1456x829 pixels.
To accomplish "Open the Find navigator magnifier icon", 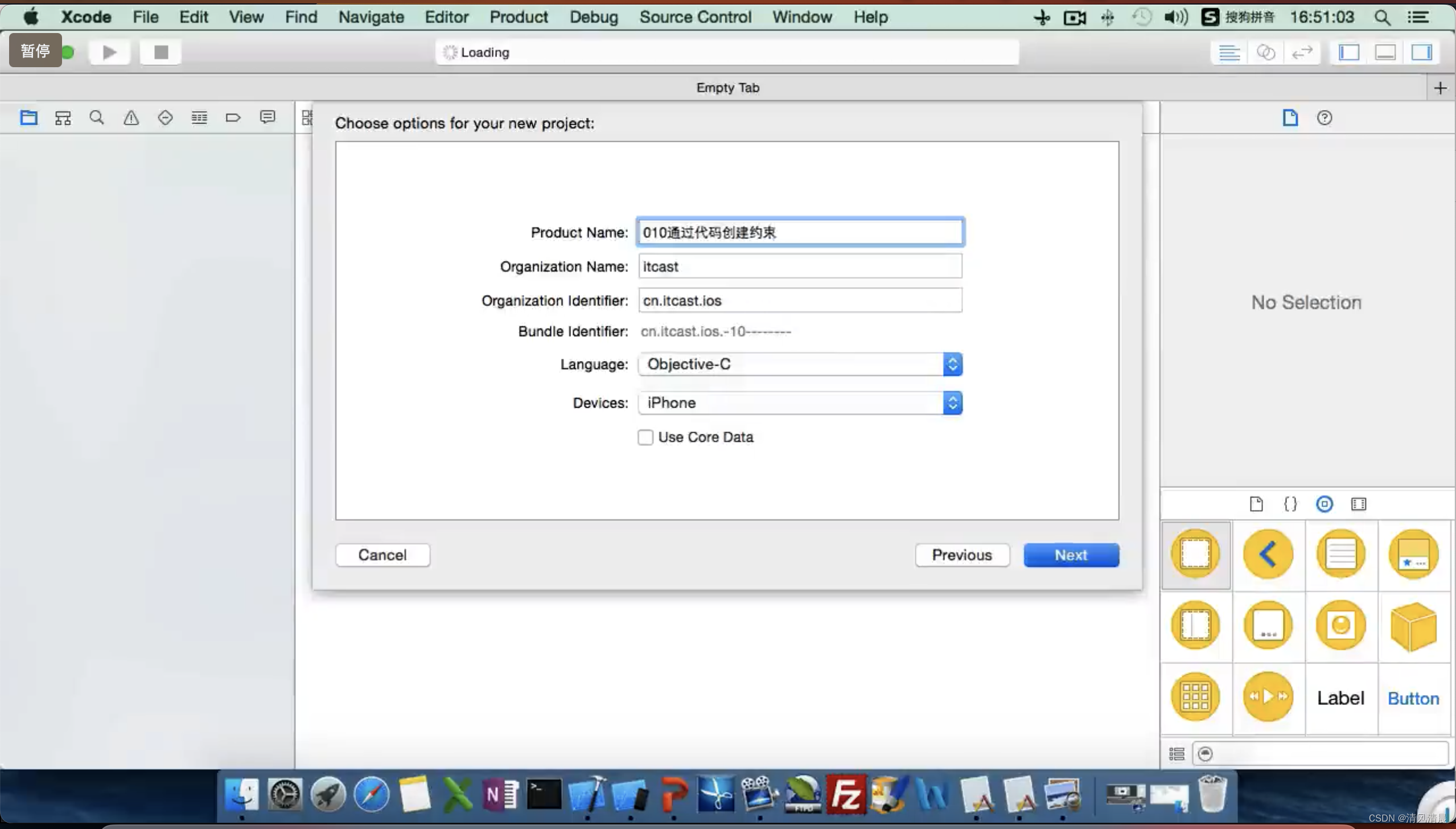I will [97, 118].
